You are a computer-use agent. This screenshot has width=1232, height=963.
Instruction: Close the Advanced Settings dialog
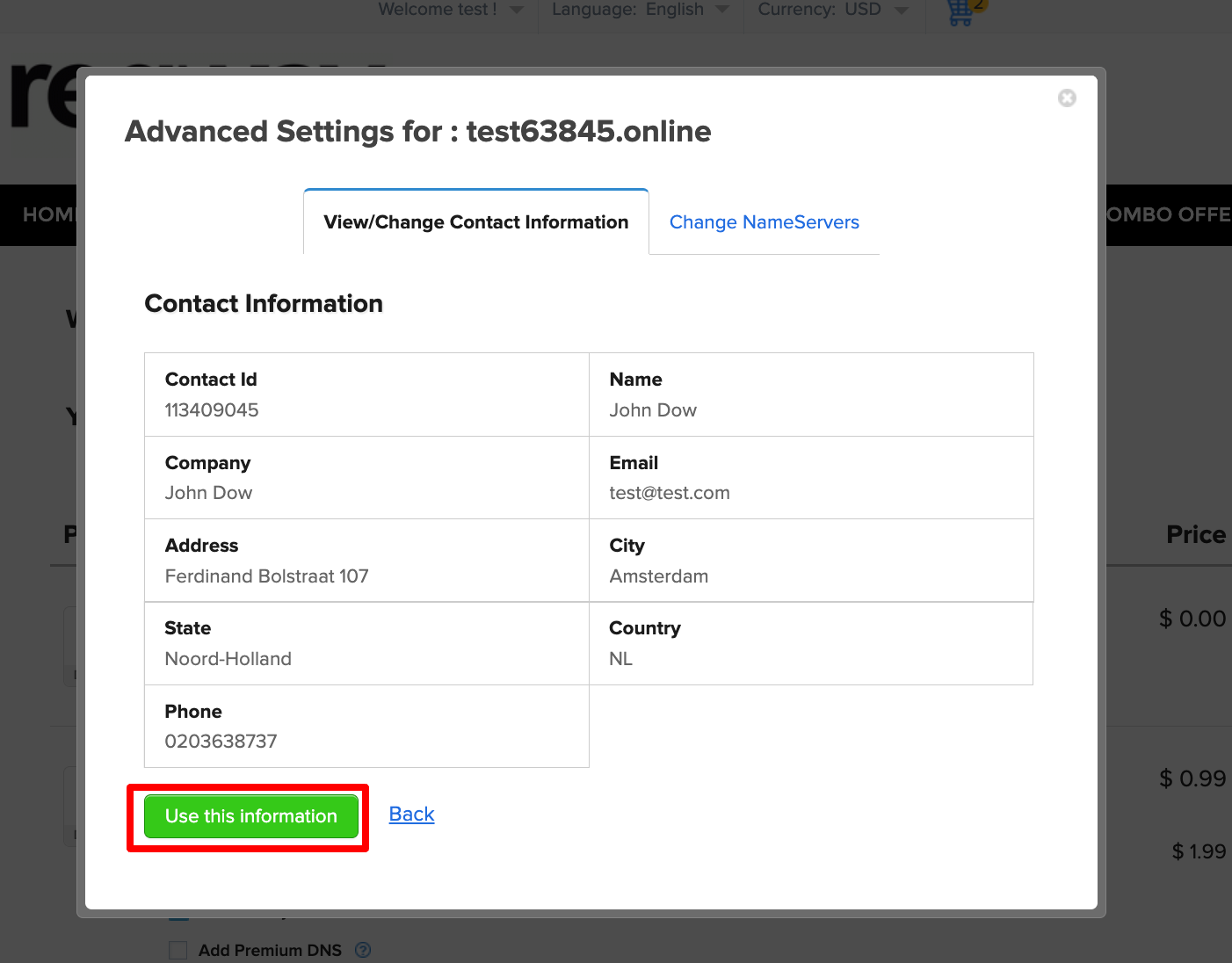coord(1067,98)
